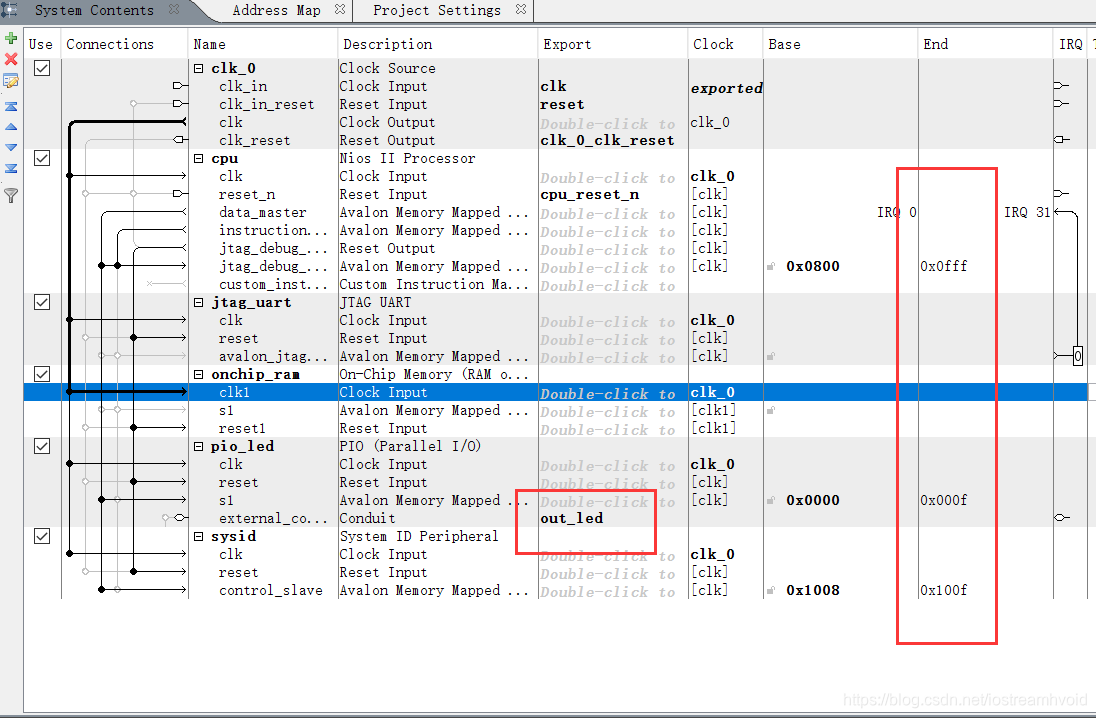Select base address 0x0800 cell
The width and height of the screenshot is (1096, 718).
click(813, 266)
